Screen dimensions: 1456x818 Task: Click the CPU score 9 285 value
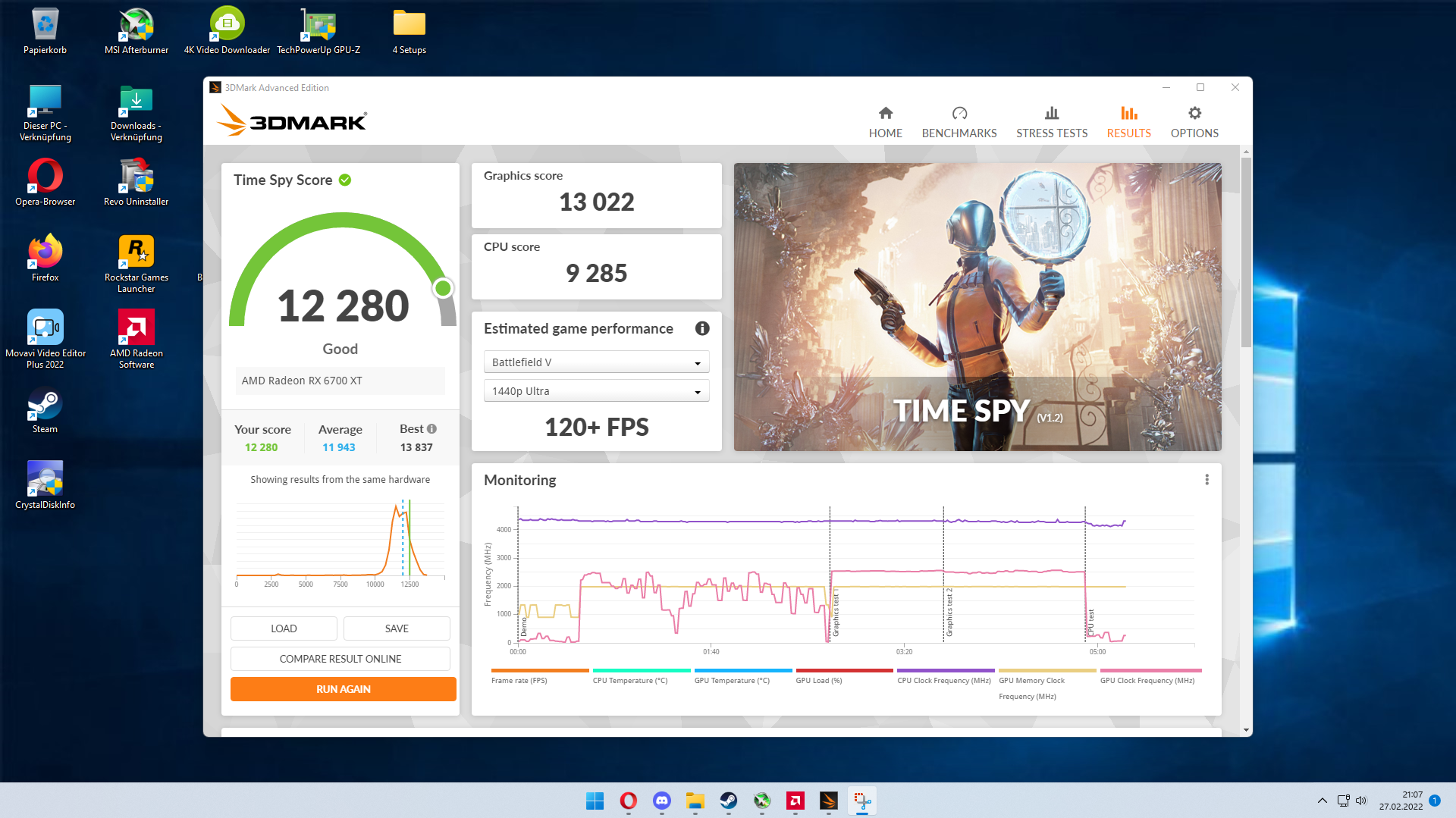[597, 274]
